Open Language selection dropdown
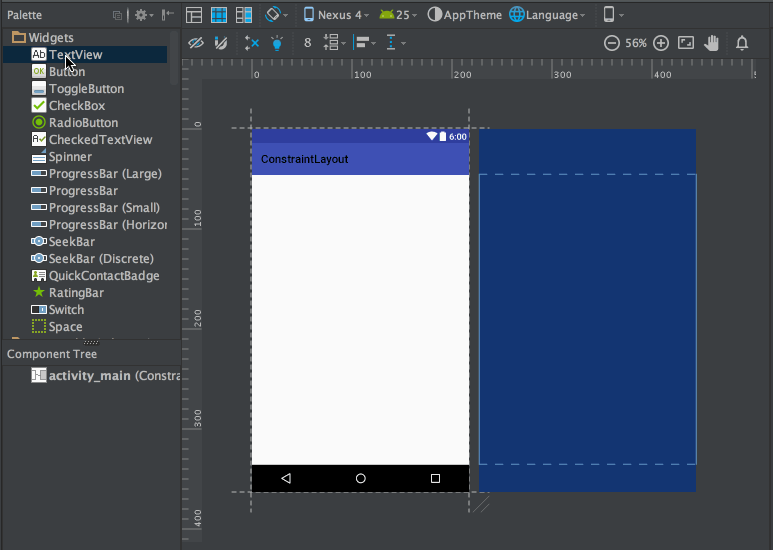This screenshot has width=773, height=550. (547, 15)
